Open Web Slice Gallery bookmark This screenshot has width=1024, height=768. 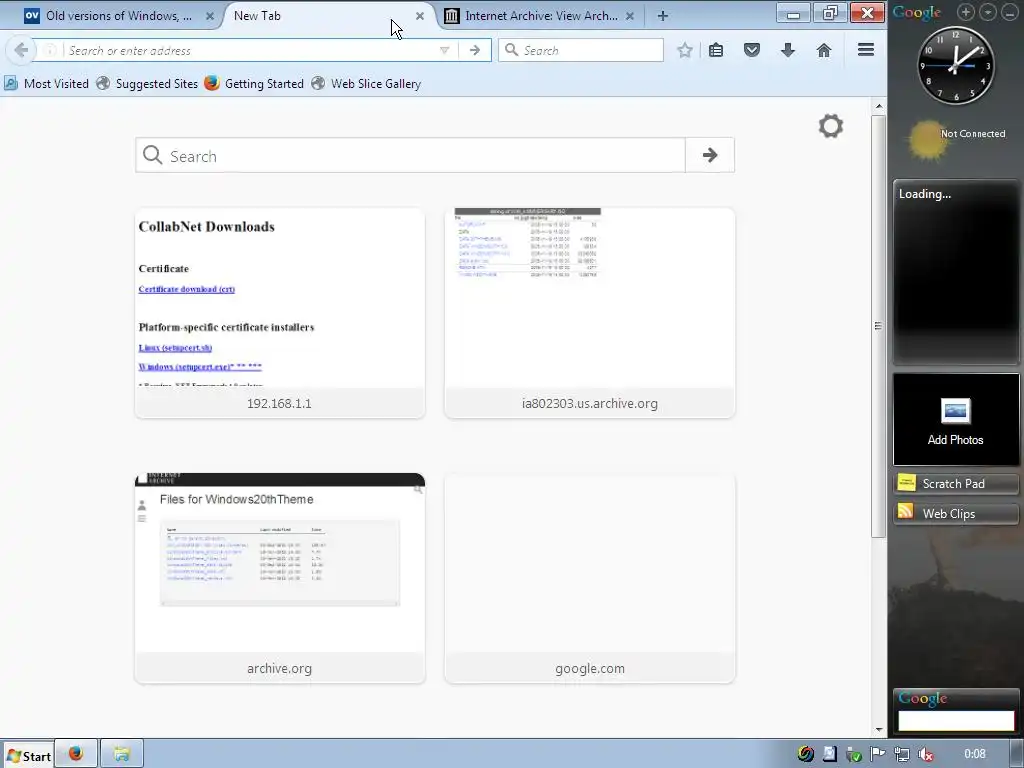pyautogui.click(x=366, y=84)
